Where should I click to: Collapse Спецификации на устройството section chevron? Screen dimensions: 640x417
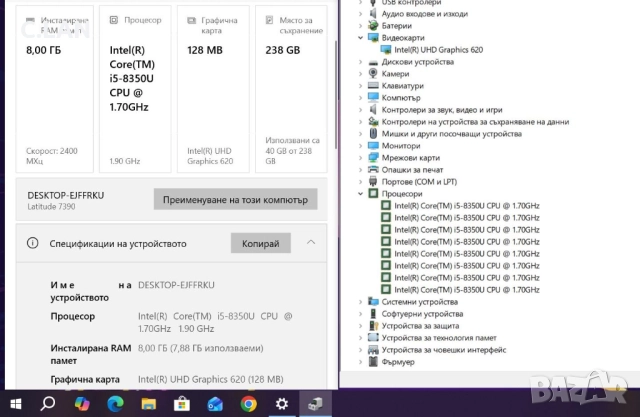[311, 242]
